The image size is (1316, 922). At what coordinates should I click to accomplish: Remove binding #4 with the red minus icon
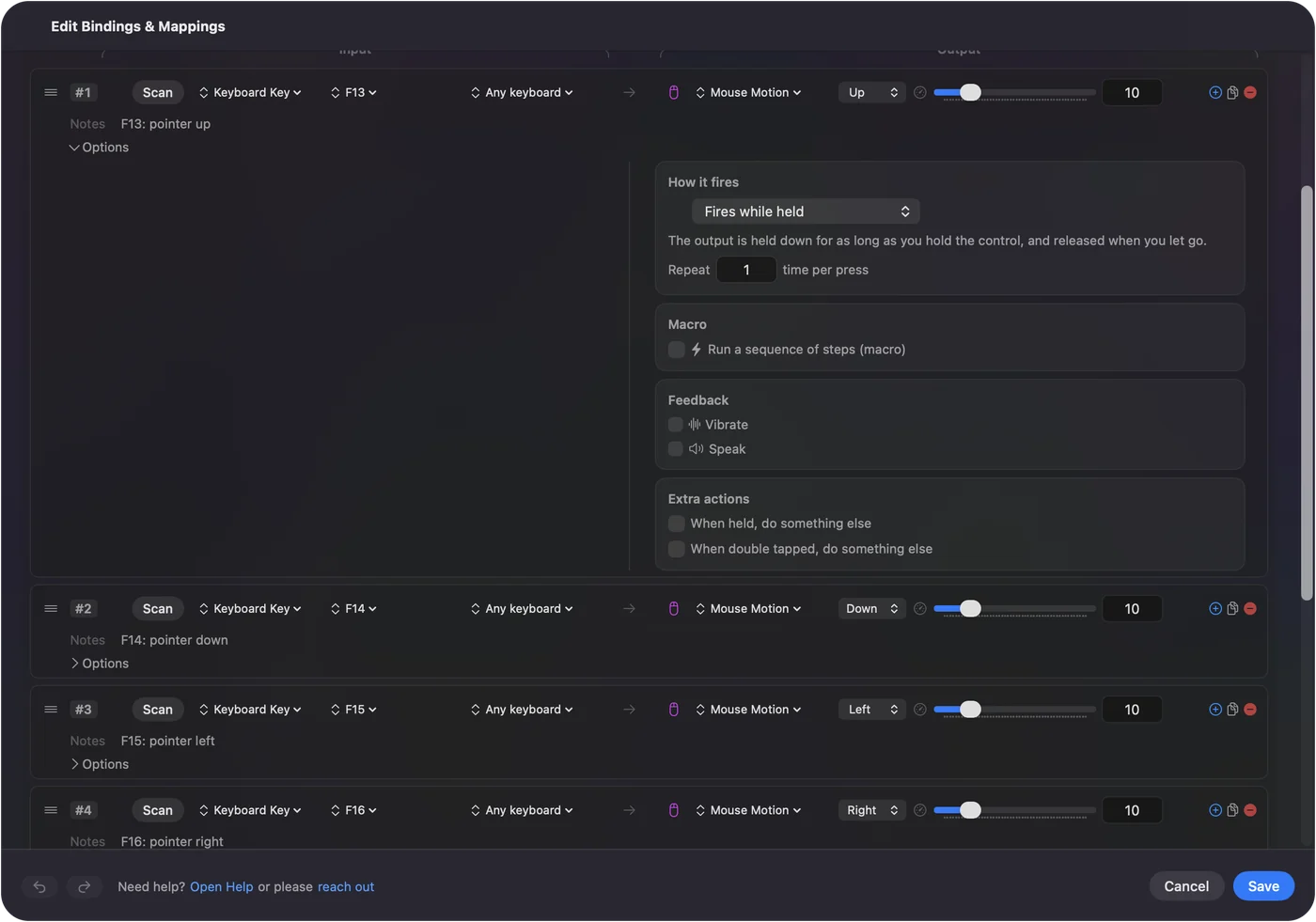1250,809
